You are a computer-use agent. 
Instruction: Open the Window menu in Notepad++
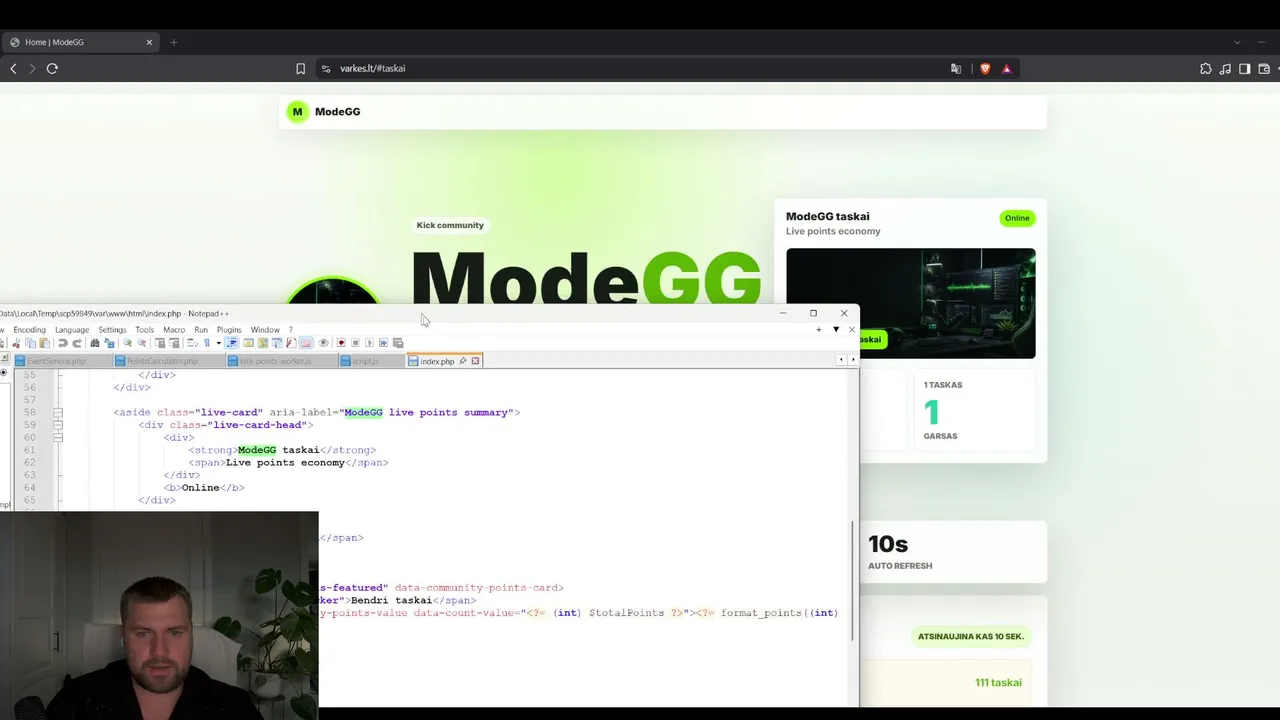click(265, 330)
